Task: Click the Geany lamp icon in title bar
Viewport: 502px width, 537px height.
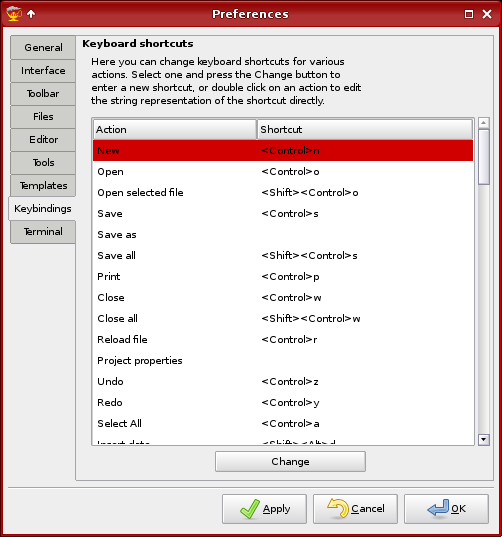Action: coord(14,14)
